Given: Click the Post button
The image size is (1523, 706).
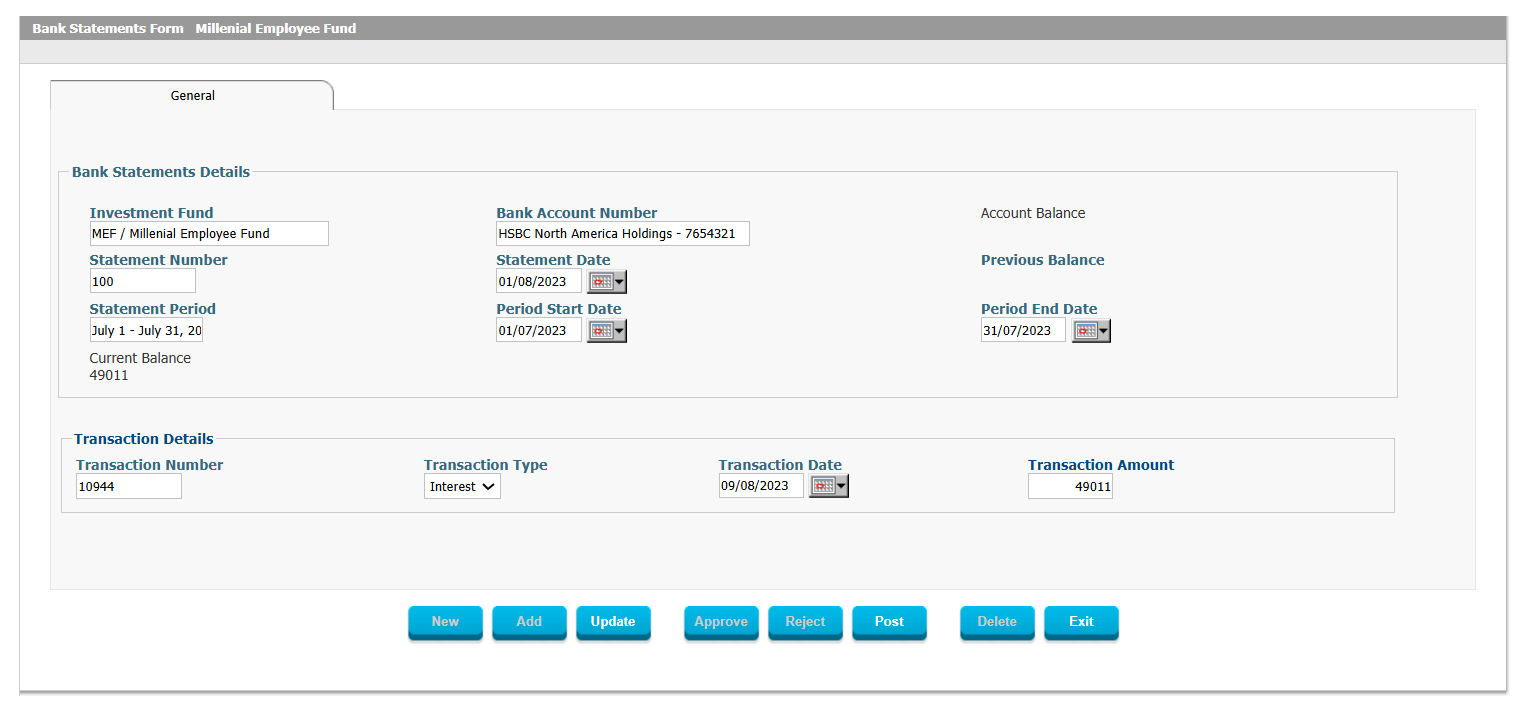Looking at the screenshot, I should pos(889,622).
